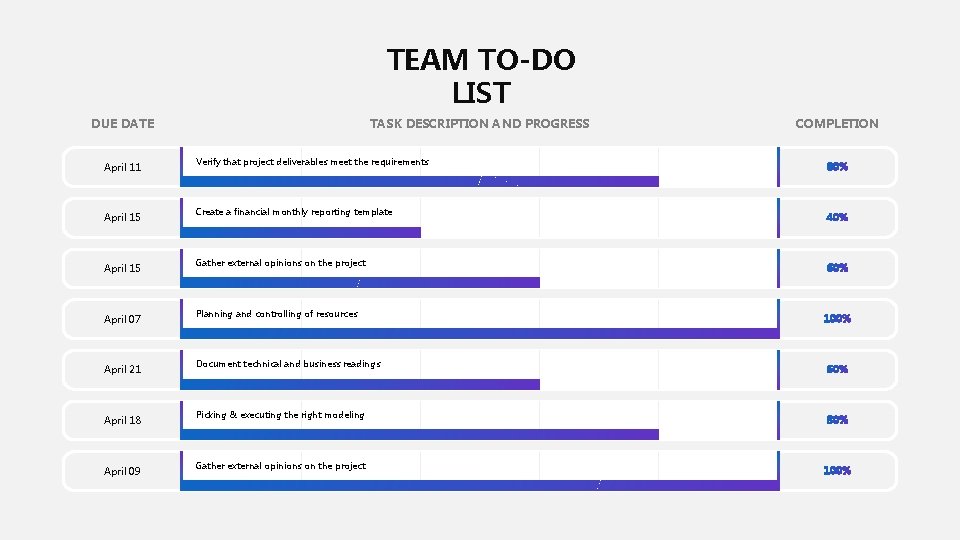Click the 100% completion in the April 07 row

(836, 319)
